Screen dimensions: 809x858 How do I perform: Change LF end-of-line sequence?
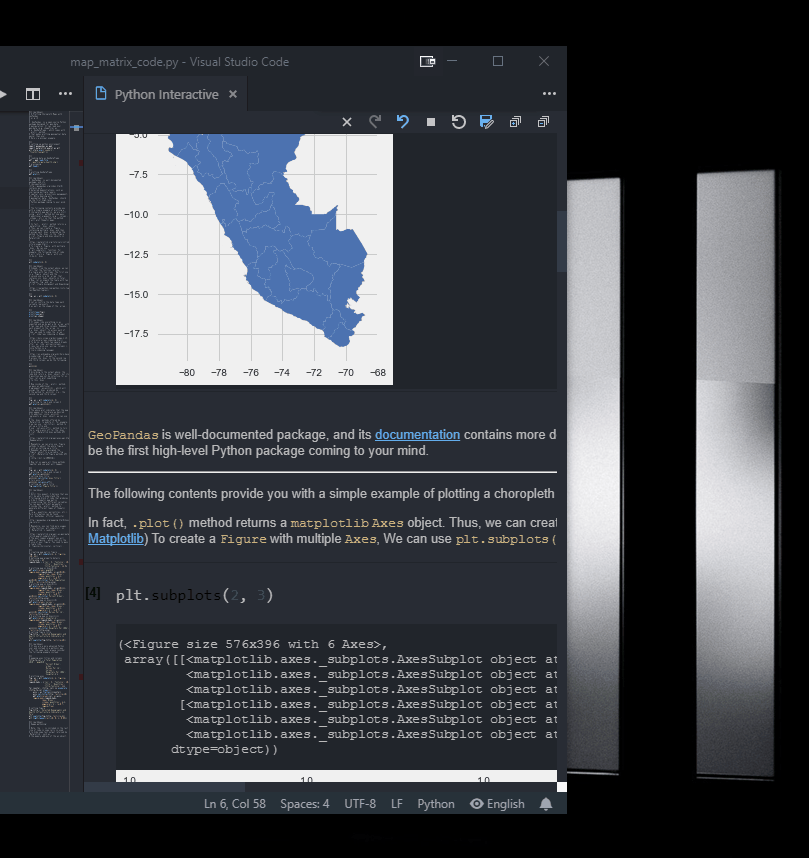point(397,804)
